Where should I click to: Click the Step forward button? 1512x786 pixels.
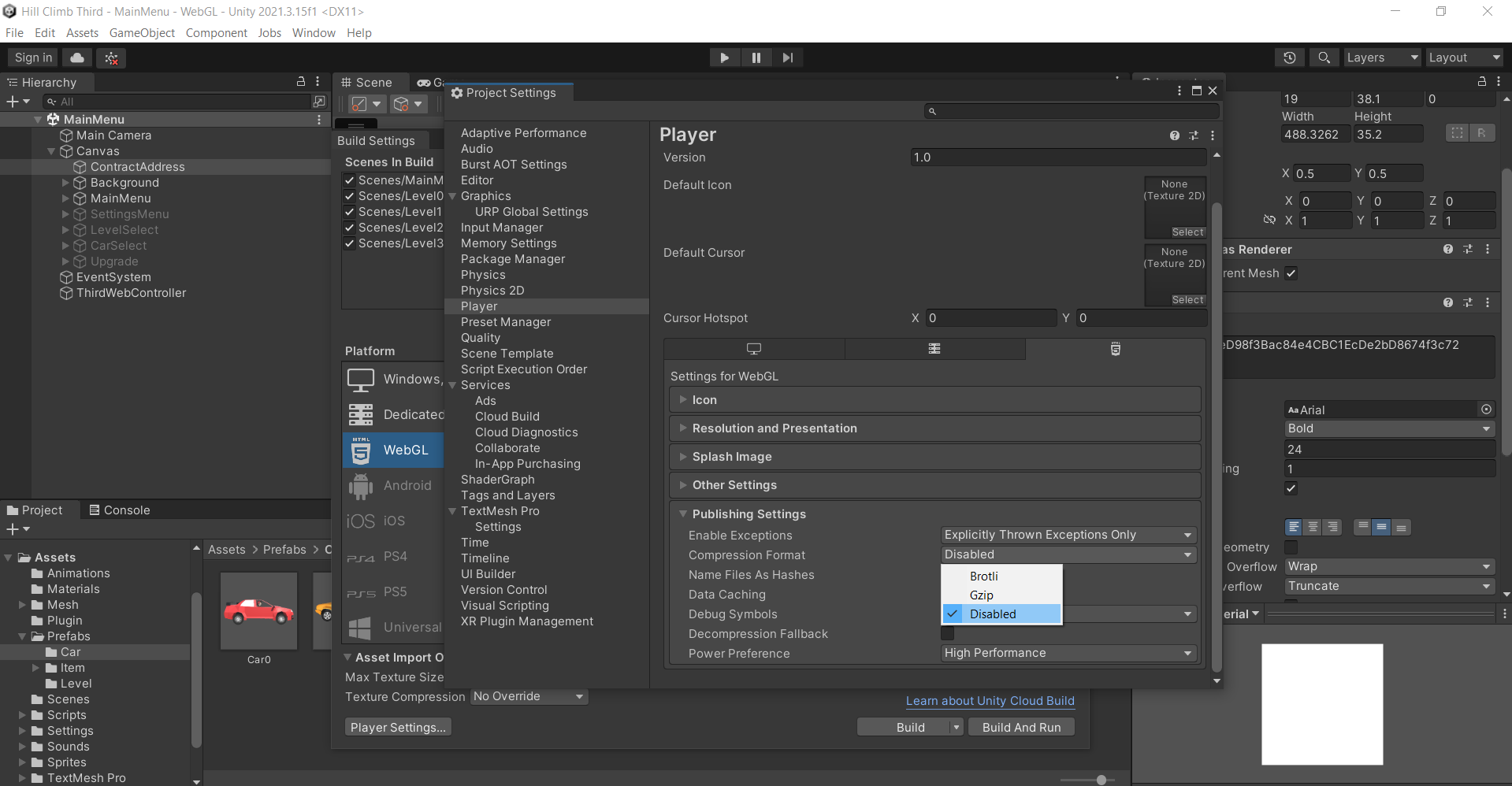click(787, 57)
